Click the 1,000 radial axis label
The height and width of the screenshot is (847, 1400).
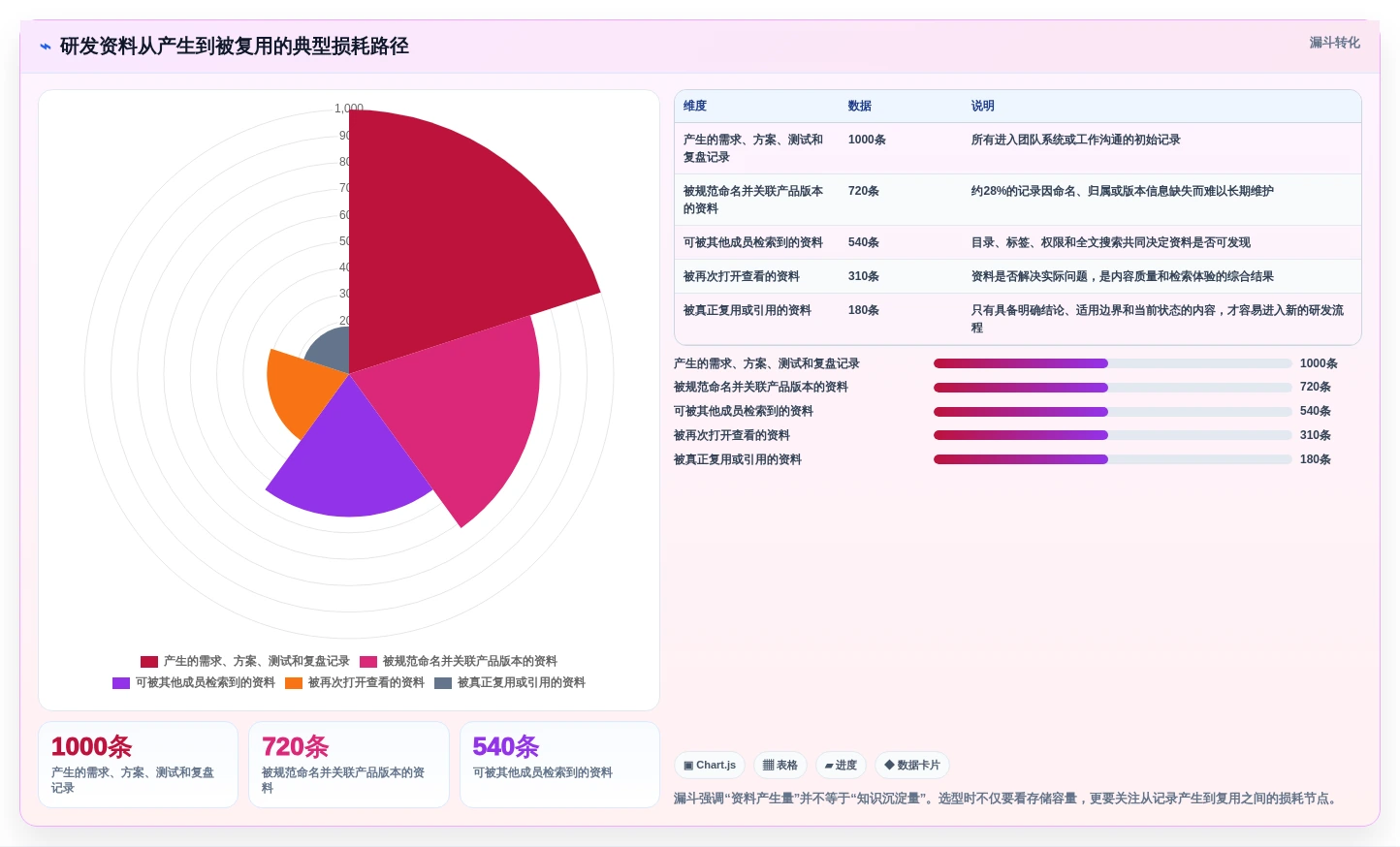coord(349,109)
